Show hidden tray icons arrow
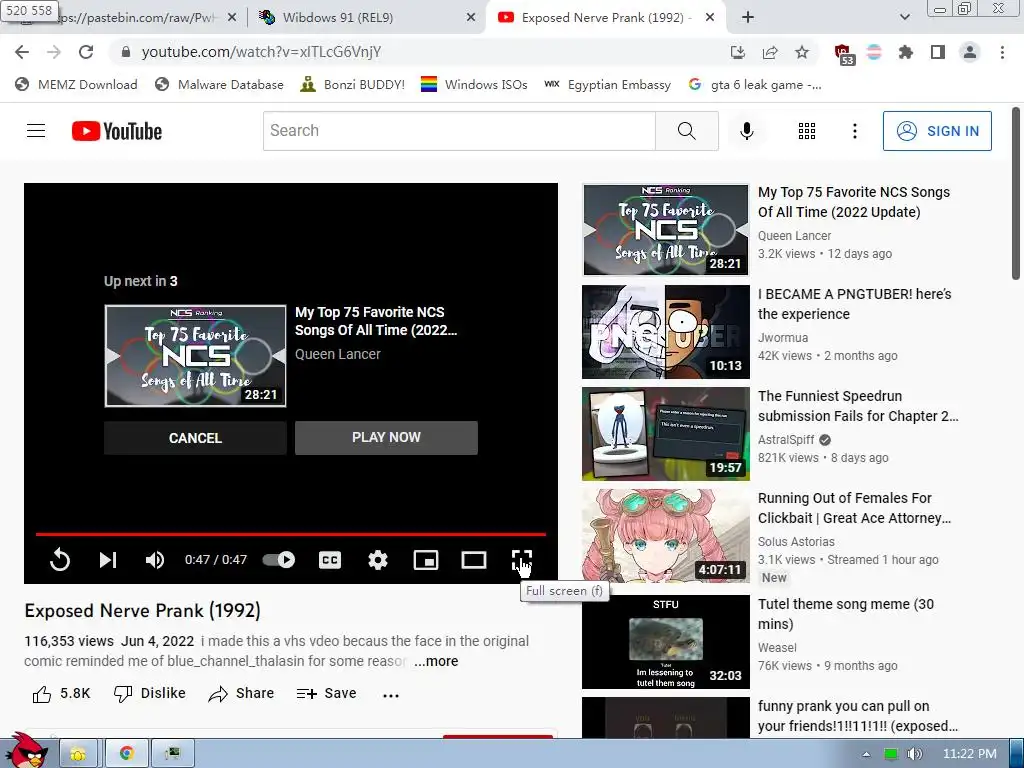Image resolution: width=1024 pixels, height=768 pixels. [x=866, y=754]
